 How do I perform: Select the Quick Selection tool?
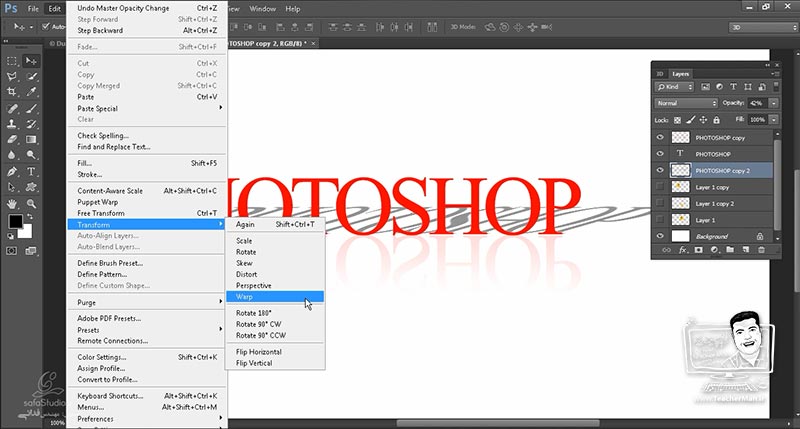coord(31,77)
